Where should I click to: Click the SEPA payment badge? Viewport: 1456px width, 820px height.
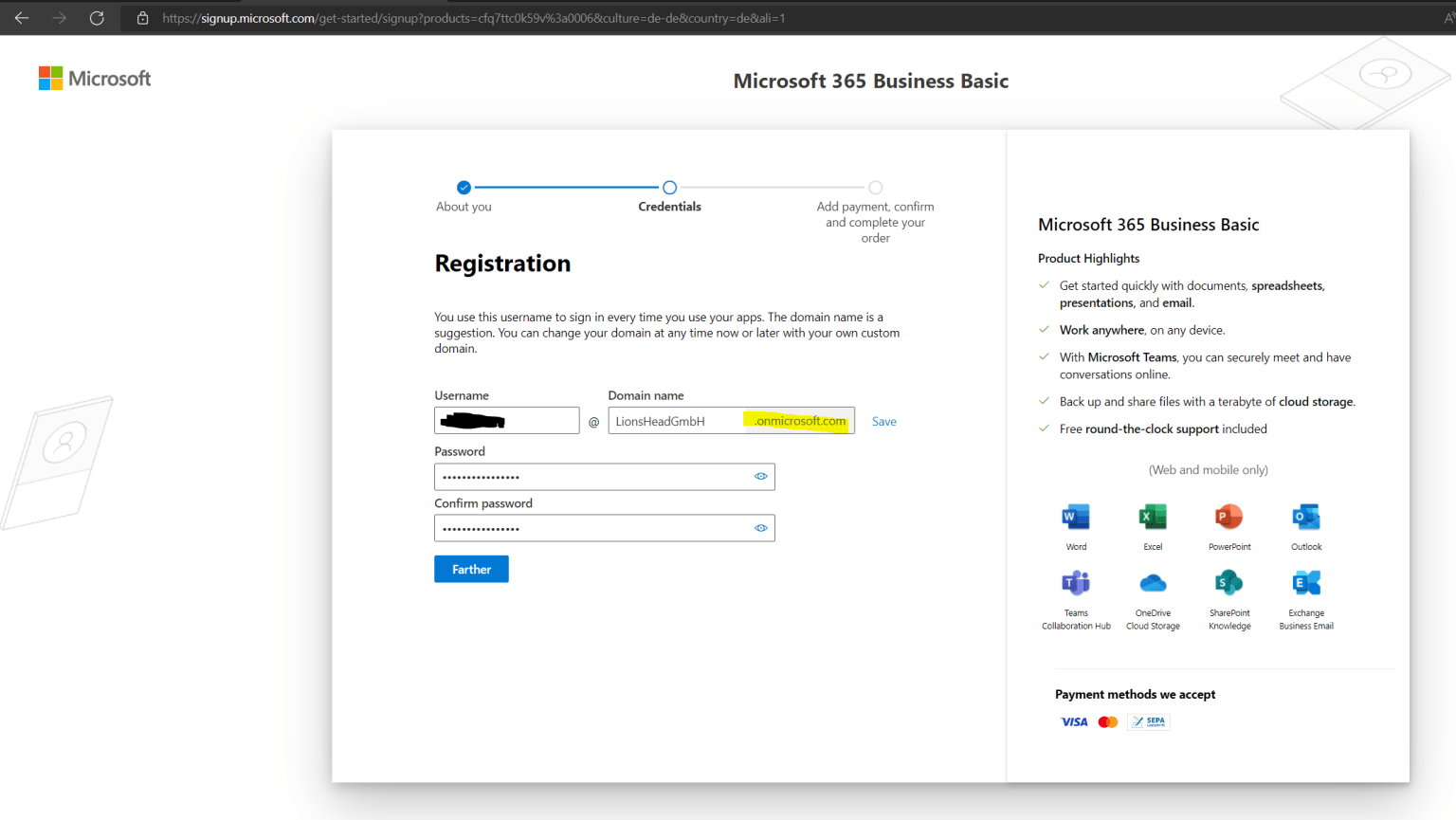click(x=1148, y=721)
